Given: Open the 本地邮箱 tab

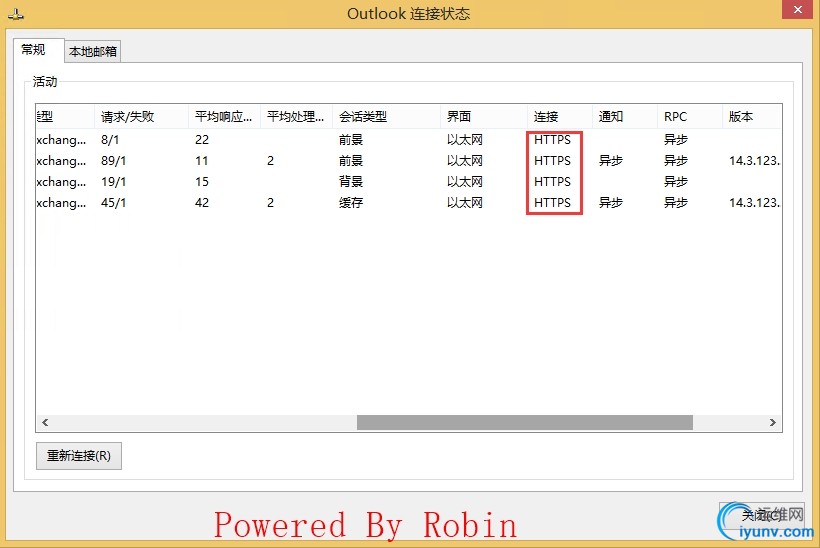Looking at the screenshot, I should 93,51.
